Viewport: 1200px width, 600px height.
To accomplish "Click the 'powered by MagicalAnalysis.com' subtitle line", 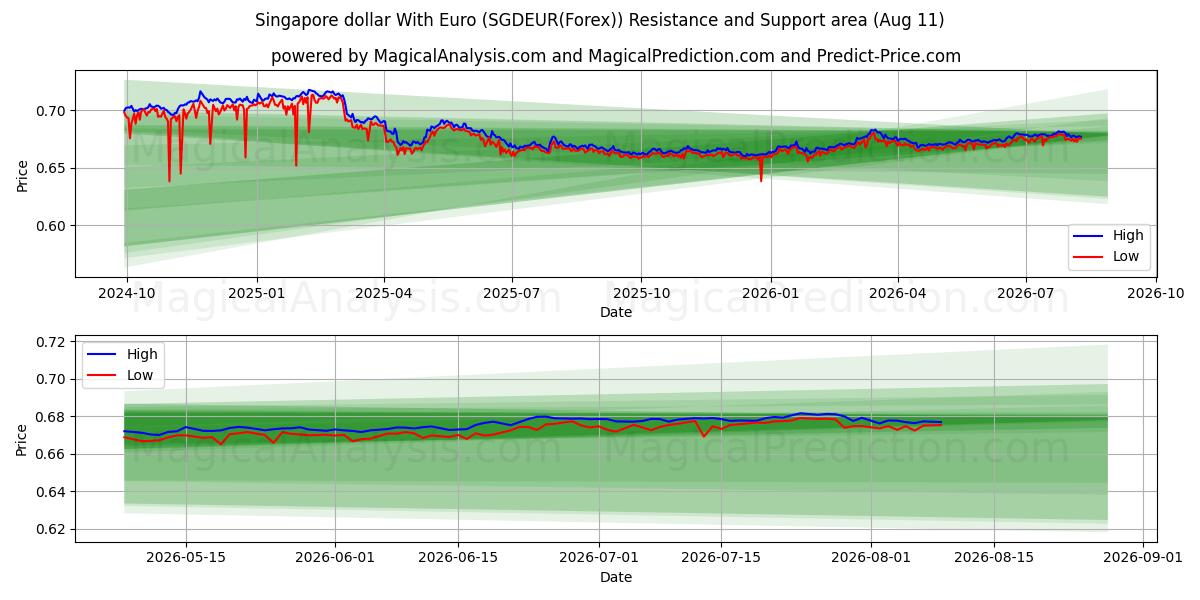I will (616, 56).
